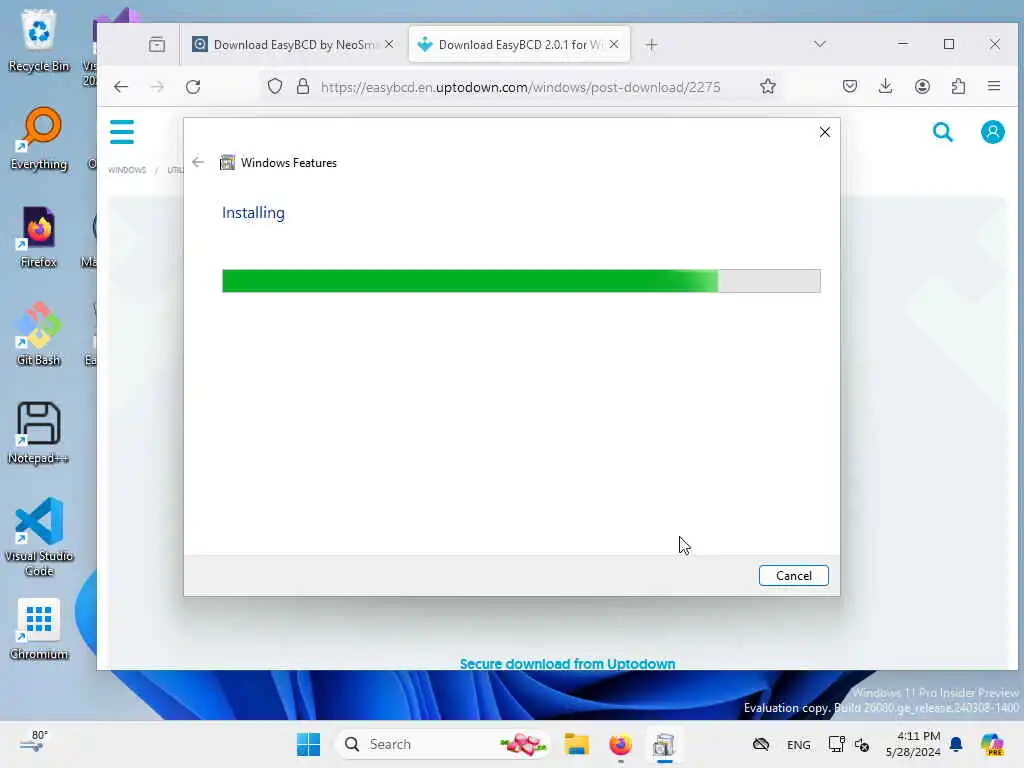Open clock and calendar at 4:11 PM
This screenshot has height=768, width=1024.
913,744
